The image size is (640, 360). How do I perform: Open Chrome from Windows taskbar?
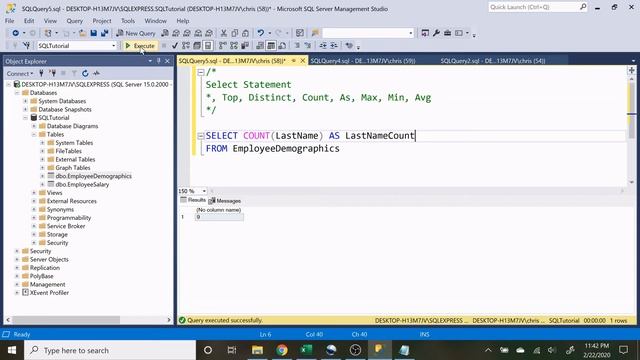click(282, 350)
